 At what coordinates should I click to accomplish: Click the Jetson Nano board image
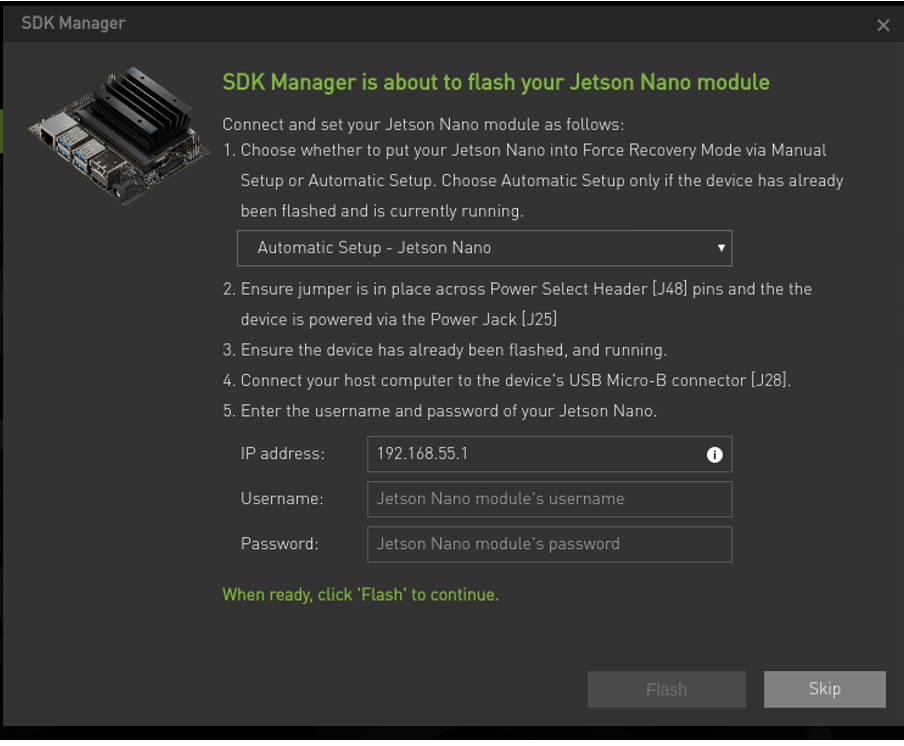pos(119,135)
